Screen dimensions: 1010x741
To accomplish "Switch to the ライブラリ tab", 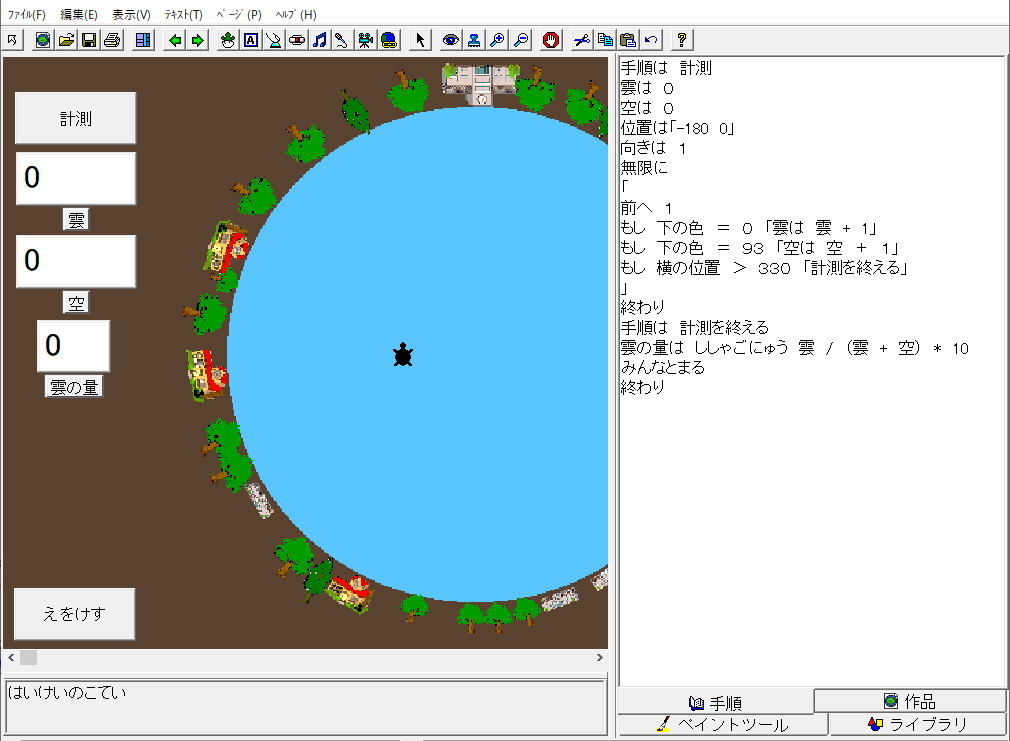I will click(918, 725).
